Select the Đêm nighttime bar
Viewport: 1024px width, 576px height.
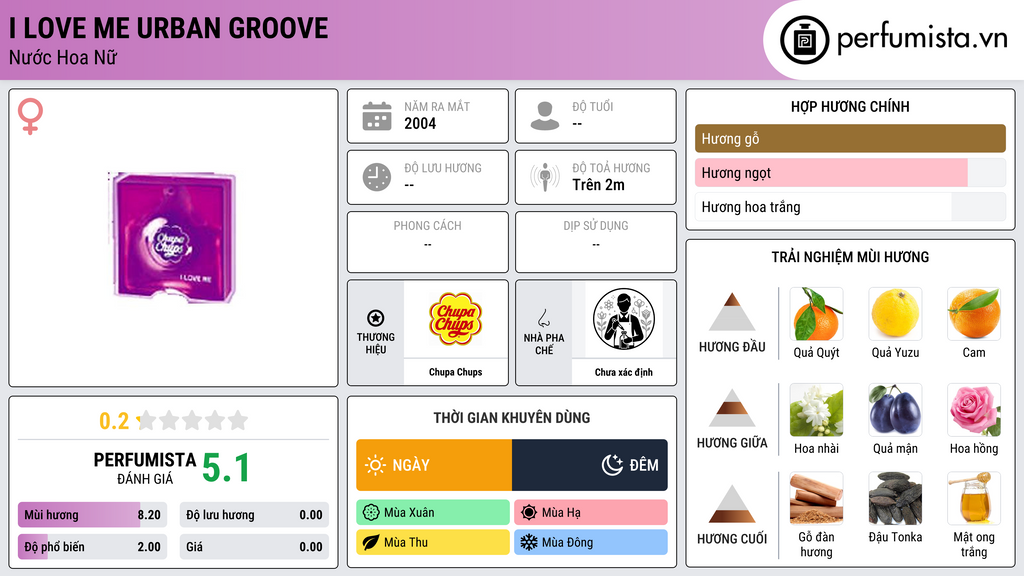tap(590, 465)
